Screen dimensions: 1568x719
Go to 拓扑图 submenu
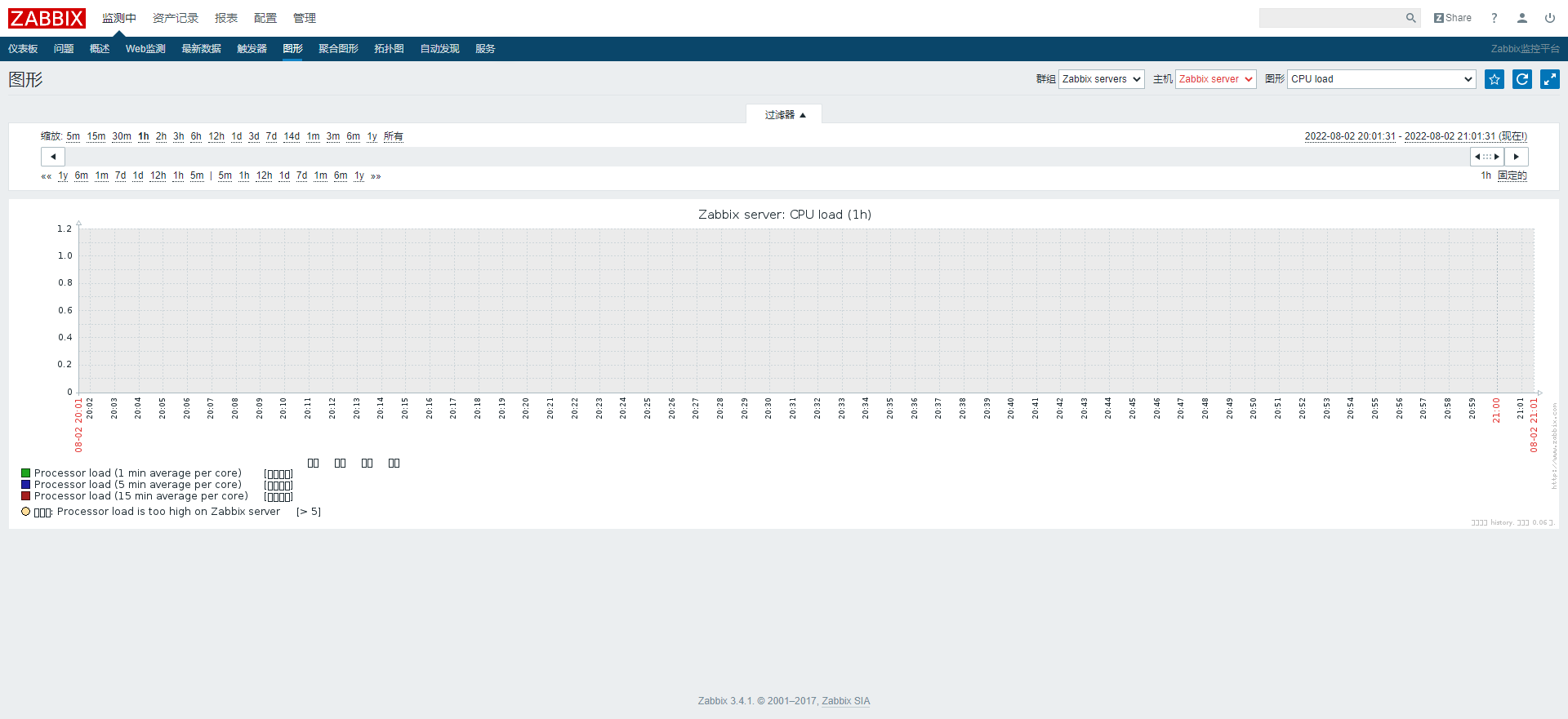click(x=390, y=49)
